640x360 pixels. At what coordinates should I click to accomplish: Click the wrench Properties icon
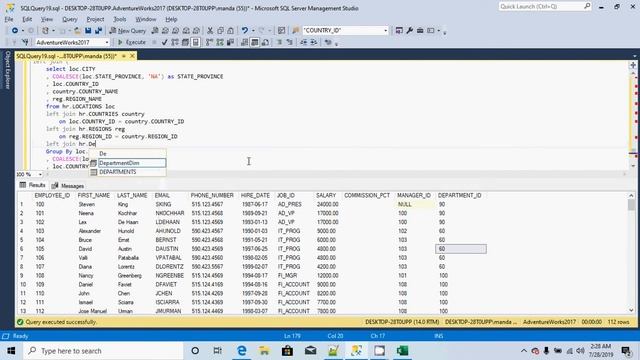click(409, 31)
